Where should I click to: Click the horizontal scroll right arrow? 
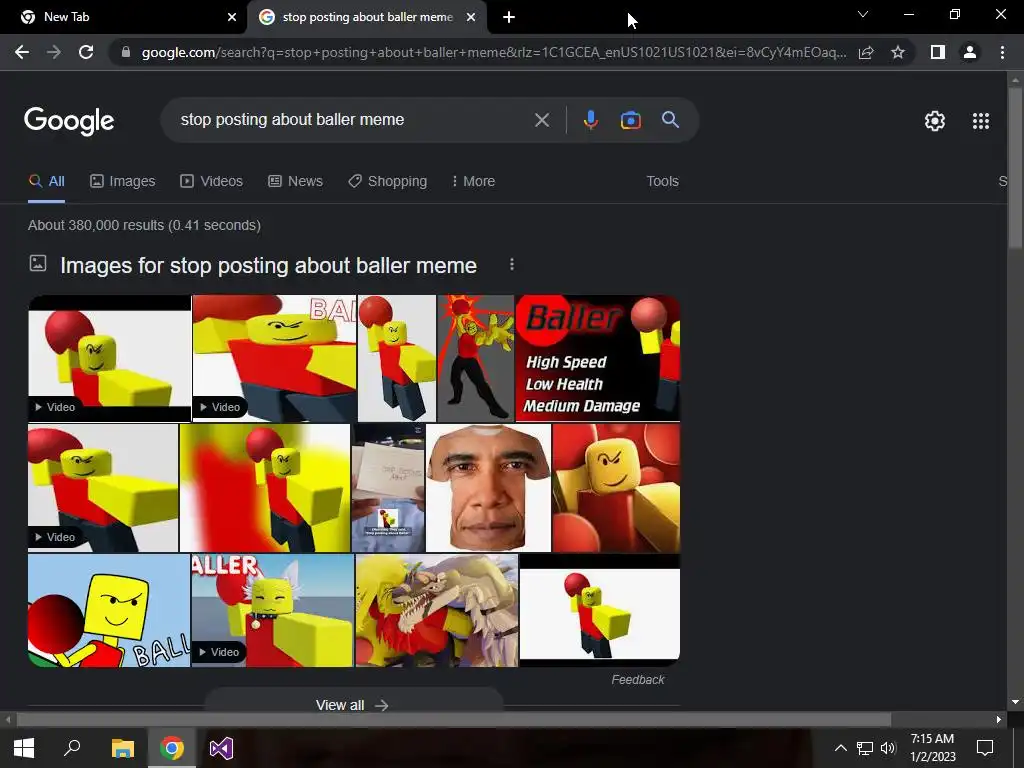pos(999,720)
